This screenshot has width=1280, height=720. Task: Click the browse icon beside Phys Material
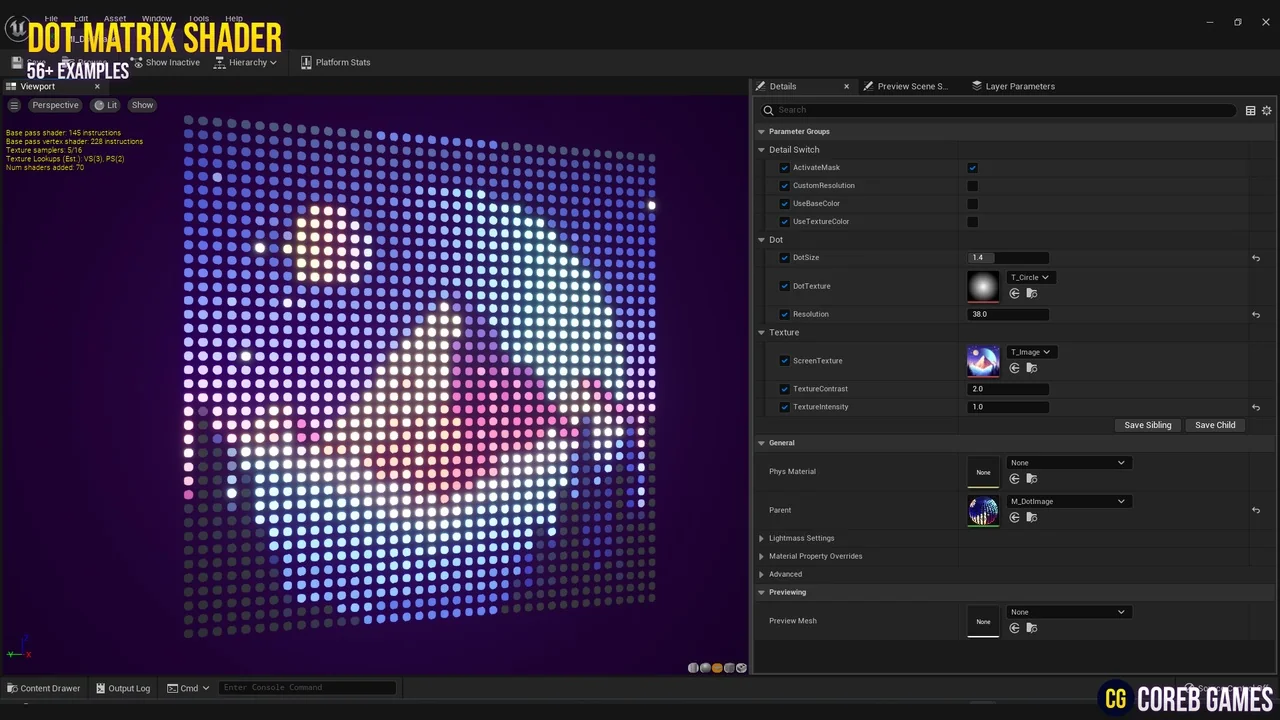pyautogui.click(x=1031, y=478)
